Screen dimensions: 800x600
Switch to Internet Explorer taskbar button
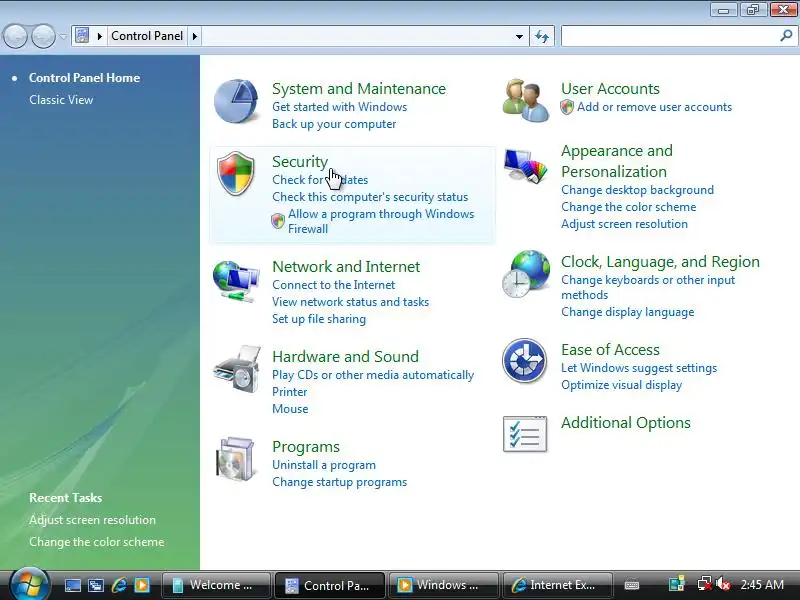(x=557, y=585)
